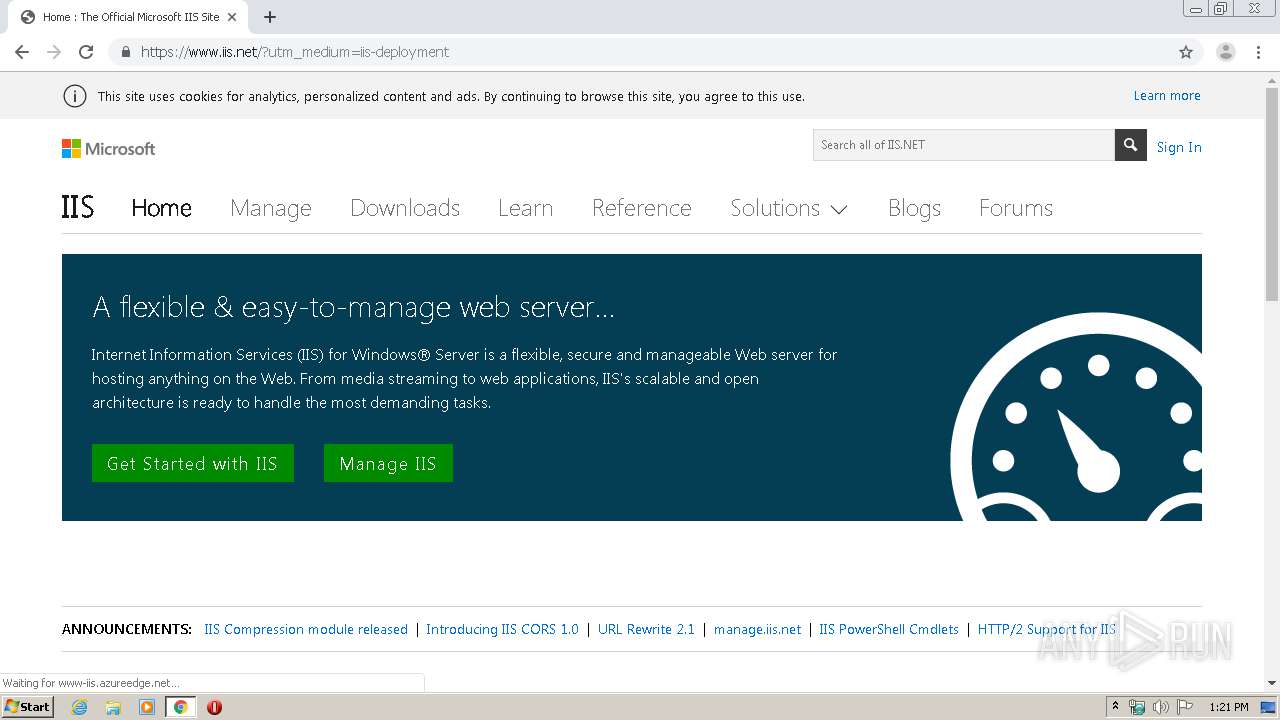The width and height of the screenshot is (1280, 720).
Task: Click the Microsoft logo
Action: (x=109, y=149)
